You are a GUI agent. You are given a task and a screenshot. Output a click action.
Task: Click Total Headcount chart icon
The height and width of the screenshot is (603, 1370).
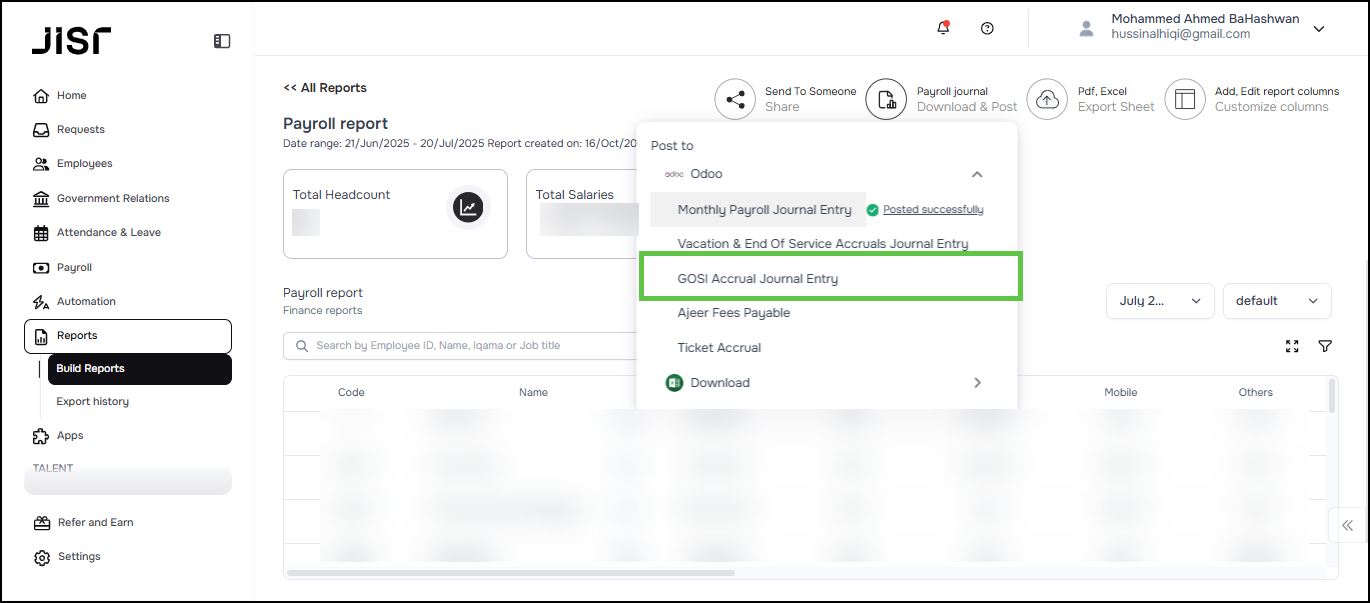(x=468, y=207)
